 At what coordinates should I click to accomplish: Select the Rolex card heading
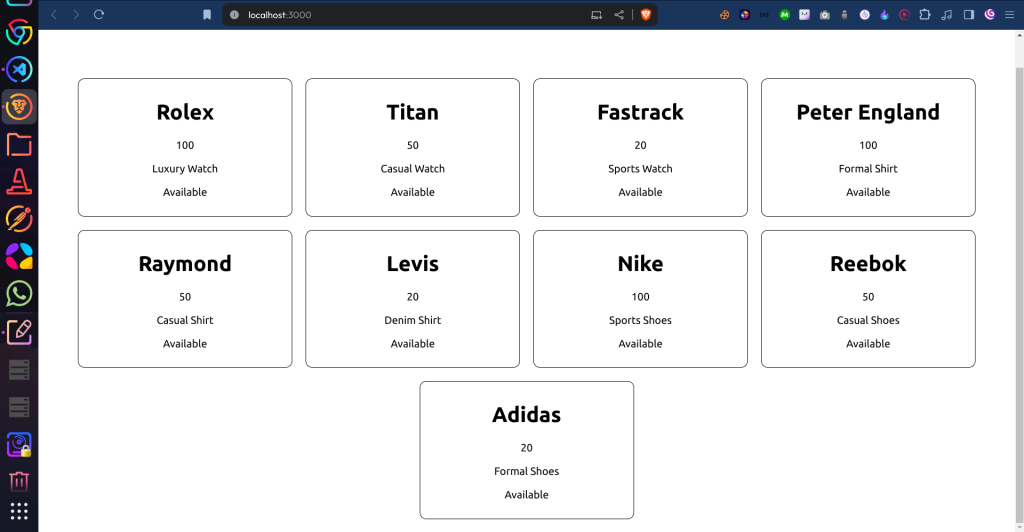[185, 112]
